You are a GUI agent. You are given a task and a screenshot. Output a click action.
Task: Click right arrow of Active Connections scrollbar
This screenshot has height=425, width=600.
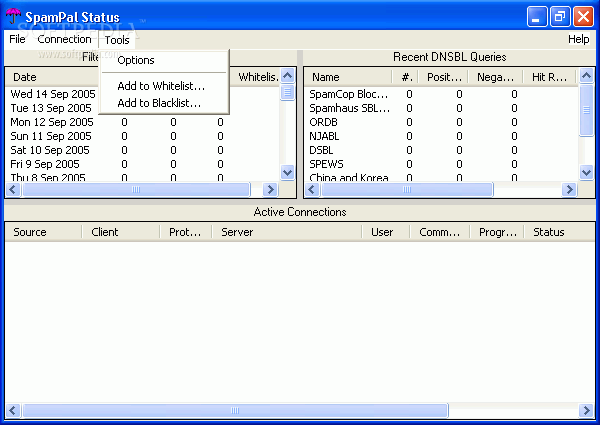(x=586, y=410)
